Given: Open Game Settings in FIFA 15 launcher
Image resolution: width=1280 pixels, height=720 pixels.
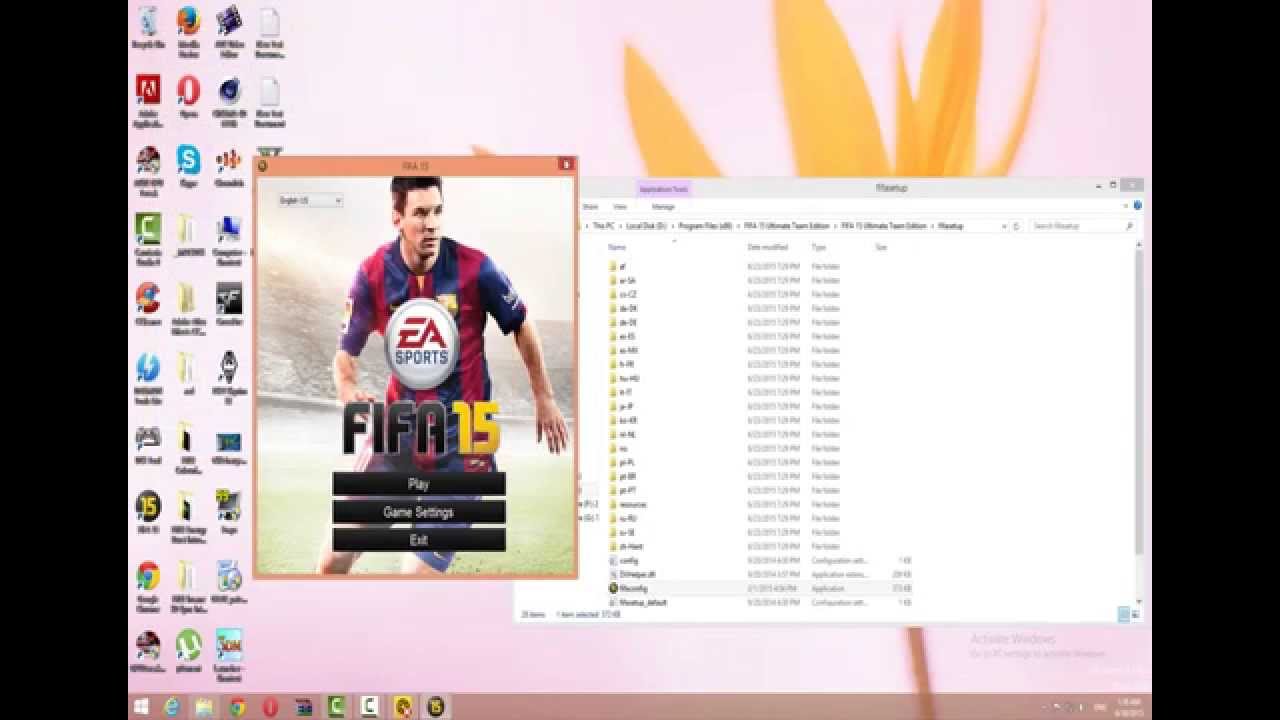Looking at the screenshot, I should 419,512.
